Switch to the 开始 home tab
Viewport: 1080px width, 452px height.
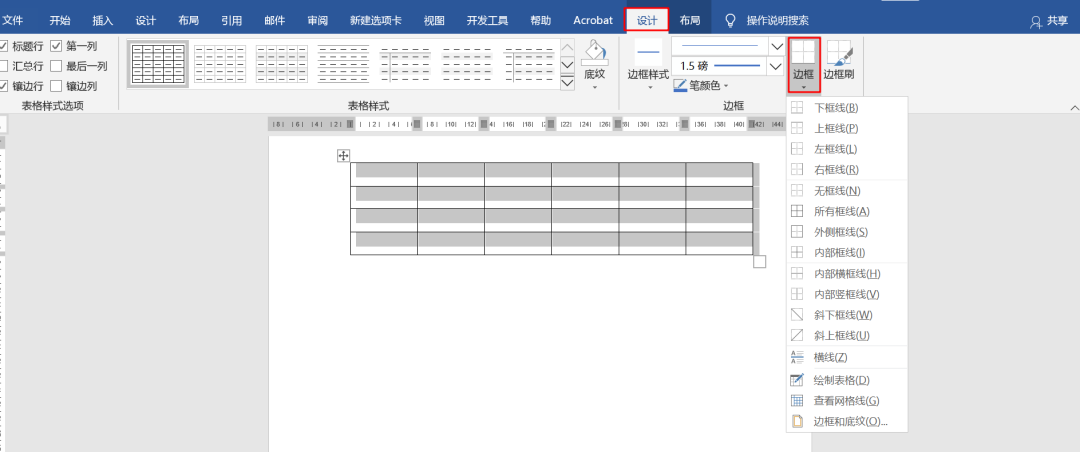(x=60, y=21)
